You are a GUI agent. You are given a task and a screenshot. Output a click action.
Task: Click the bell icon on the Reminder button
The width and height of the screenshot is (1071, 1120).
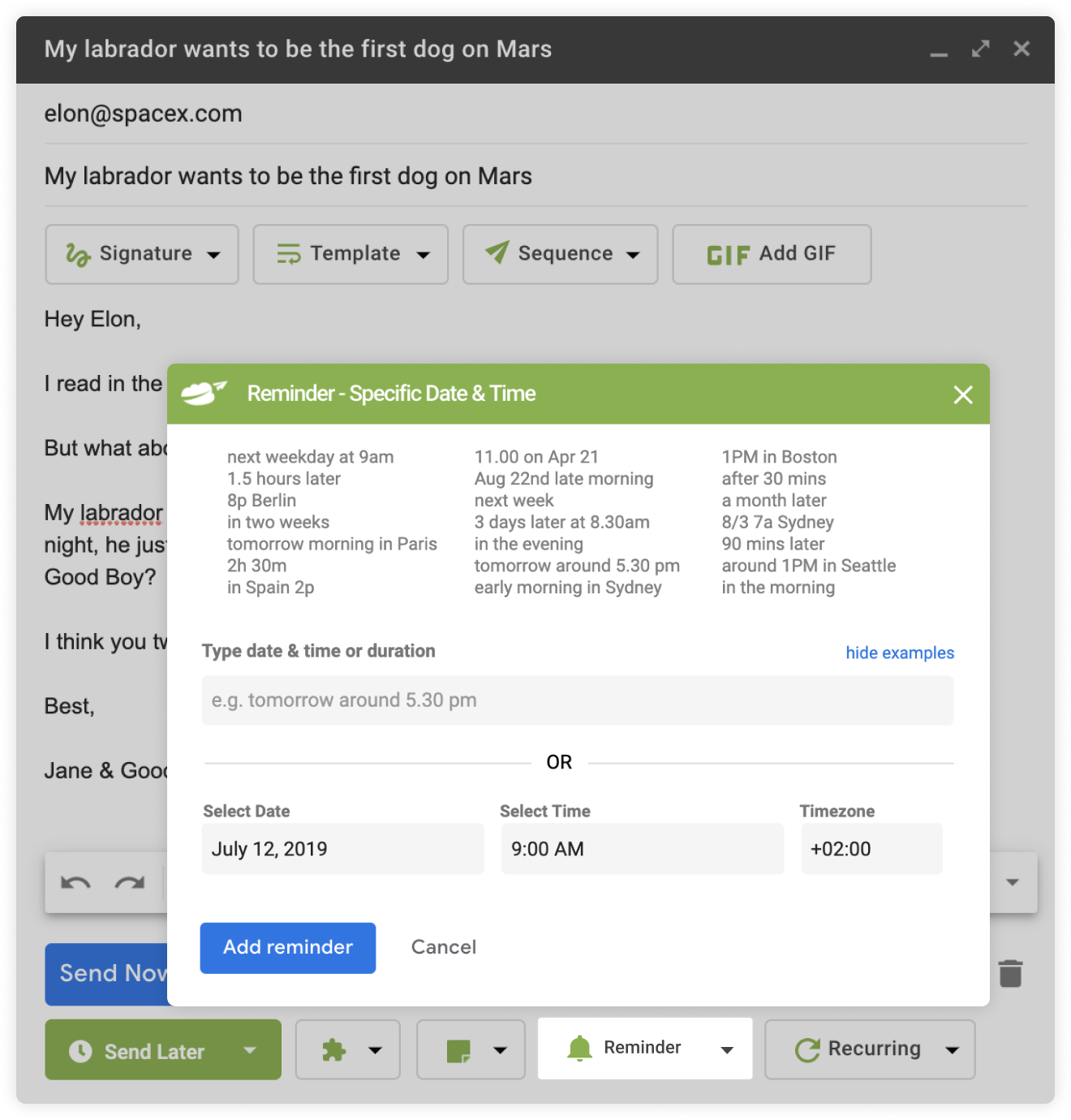tap(579, 1048)
